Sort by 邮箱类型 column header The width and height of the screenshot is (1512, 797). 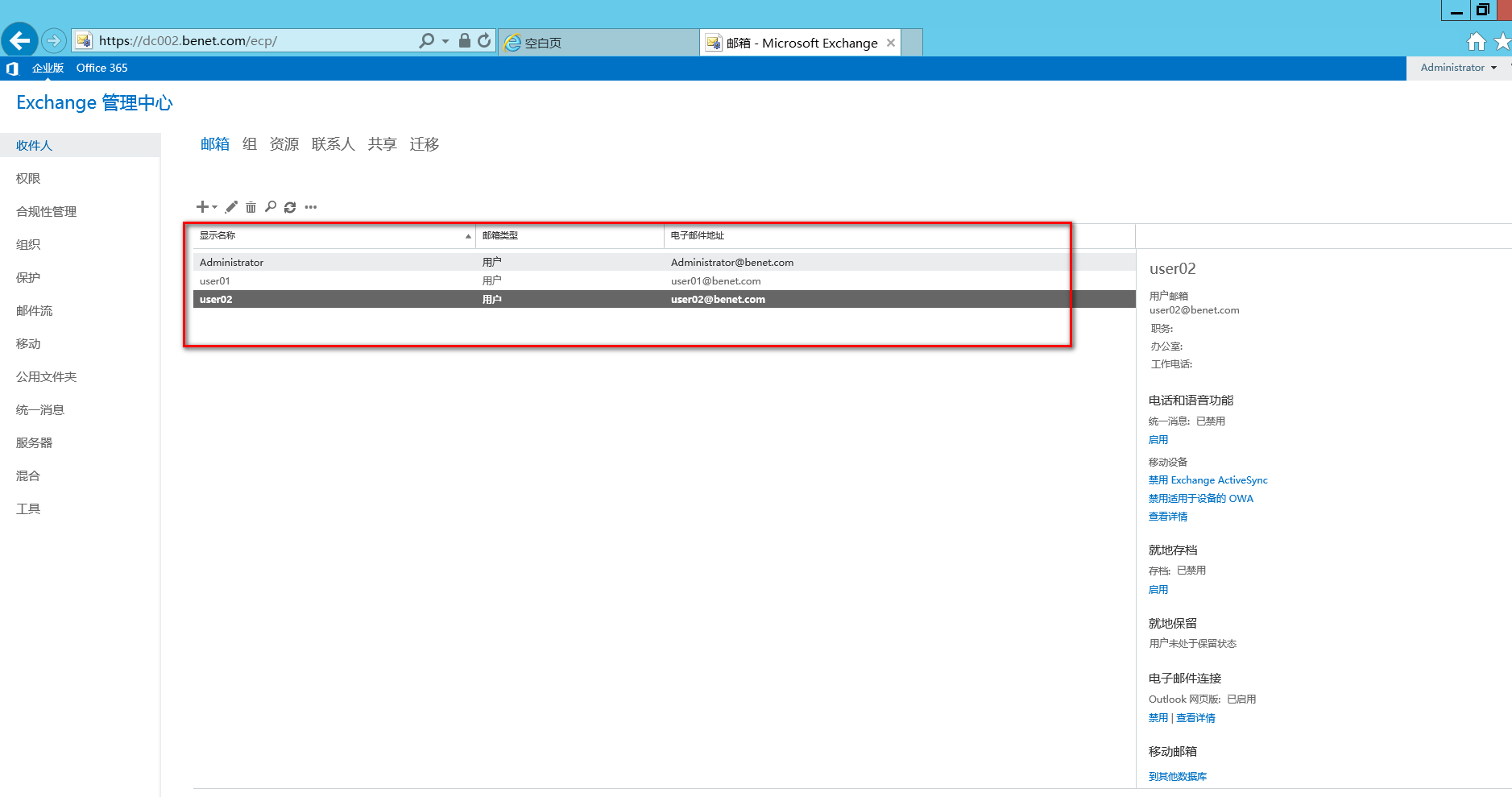[570, 235]
